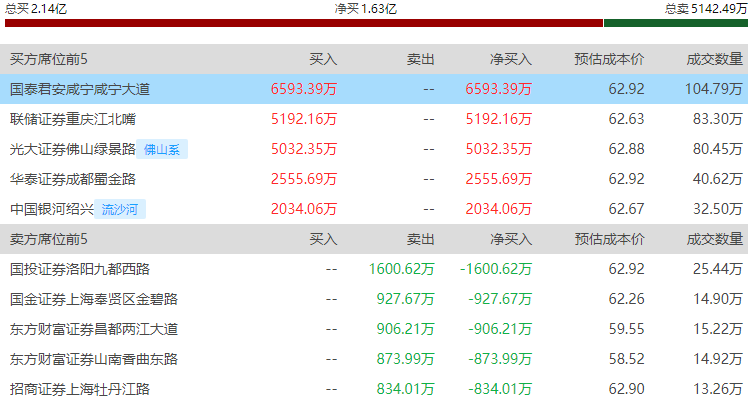Screen dimensions: 748x398
Task: Click 卖出 header in seller table
Action: [x=420, y=239]
